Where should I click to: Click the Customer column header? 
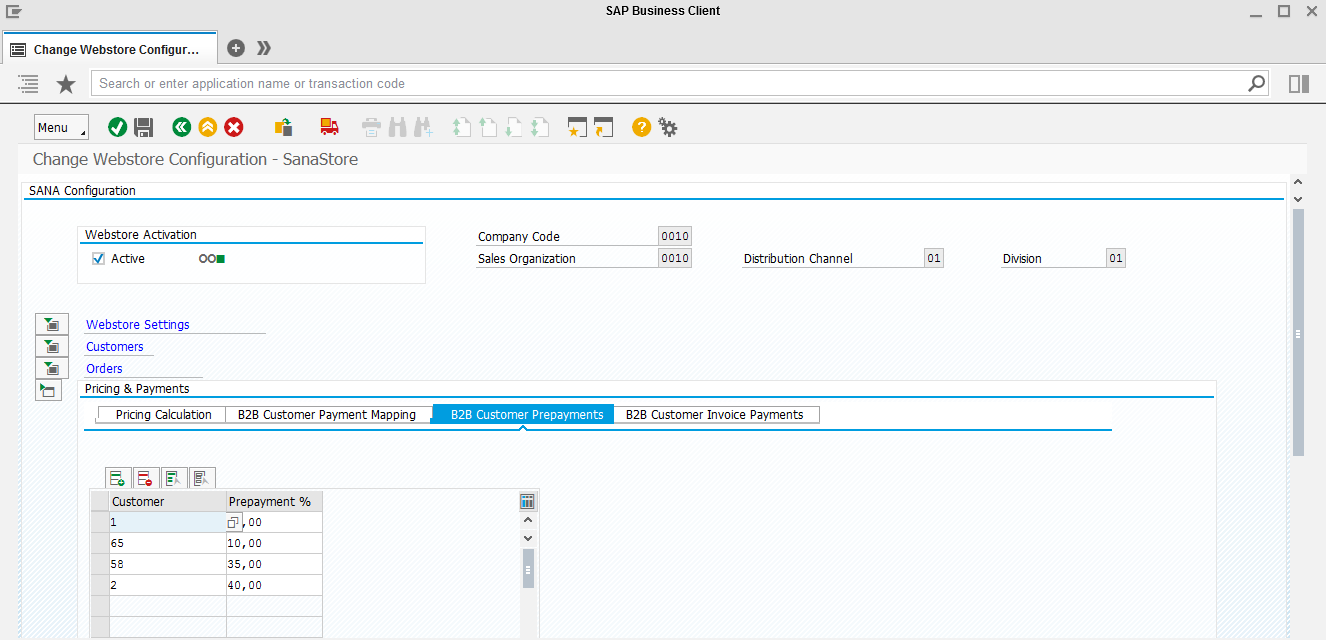[x=168, y=501]
